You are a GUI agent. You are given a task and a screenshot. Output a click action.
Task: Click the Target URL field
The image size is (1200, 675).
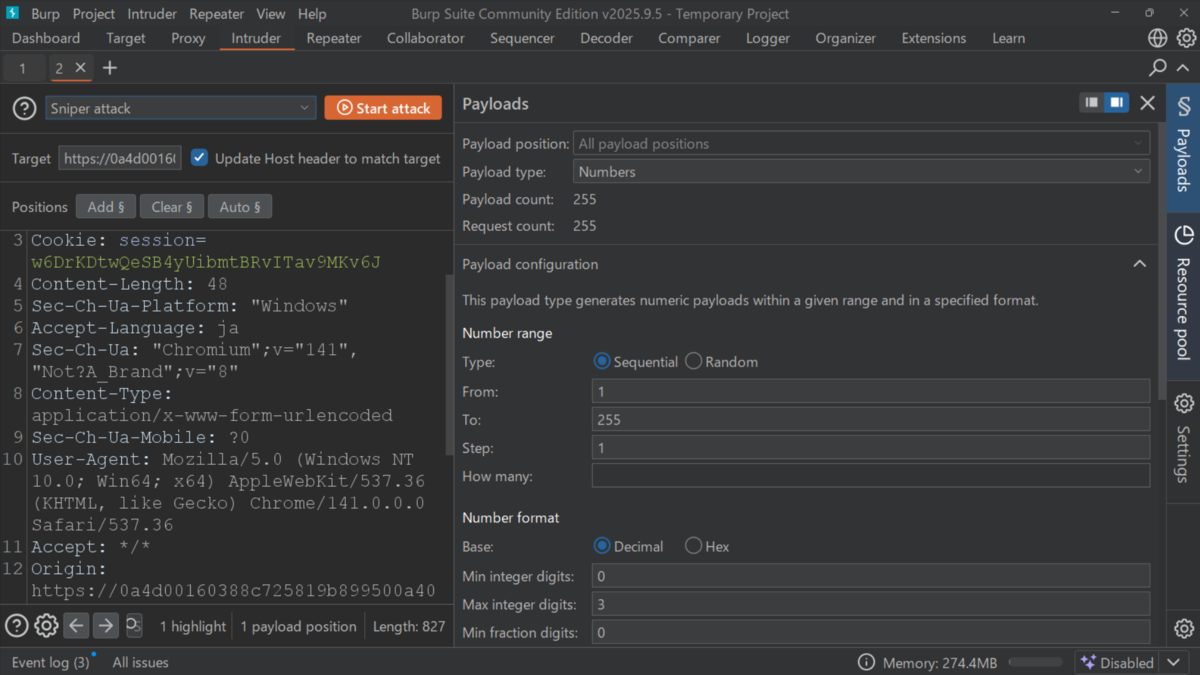(x=120, y=158)
